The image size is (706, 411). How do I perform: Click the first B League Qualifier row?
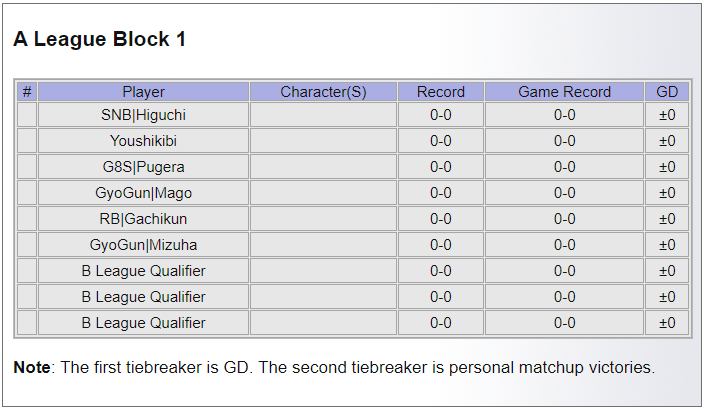(143, 271)
